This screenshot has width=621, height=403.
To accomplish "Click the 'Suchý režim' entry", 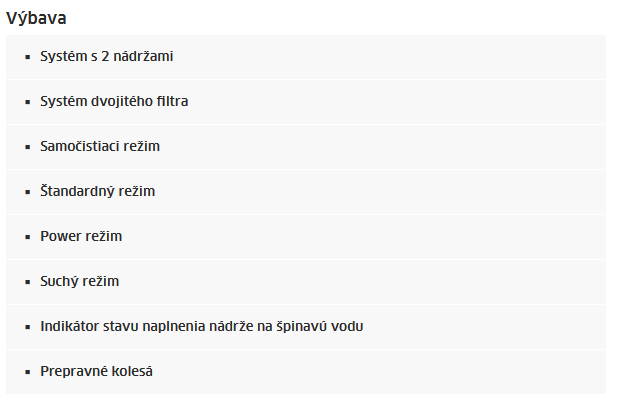I will tap(306, 282).
